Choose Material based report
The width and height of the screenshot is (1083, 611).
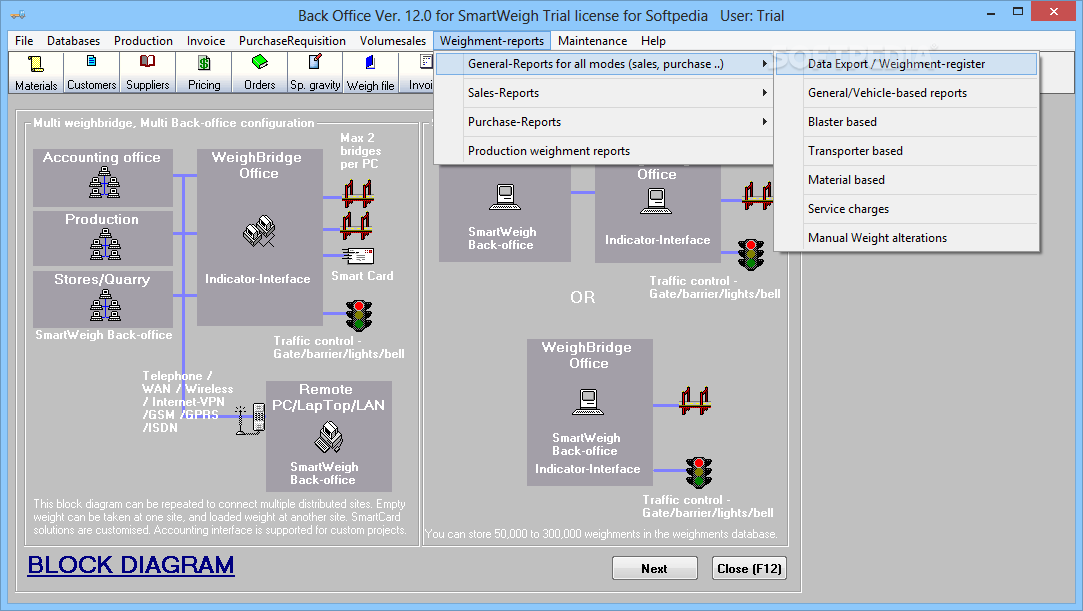click(906, 180)
